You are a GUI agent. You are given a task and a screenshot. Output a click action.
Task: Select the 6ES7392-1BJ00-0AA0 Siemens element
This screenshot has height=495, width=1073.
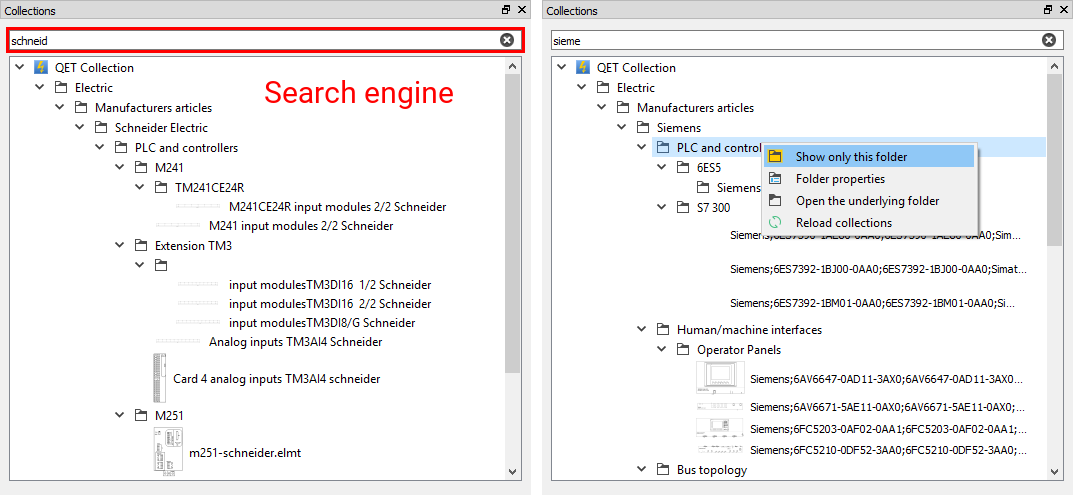[x=879, y=269]
